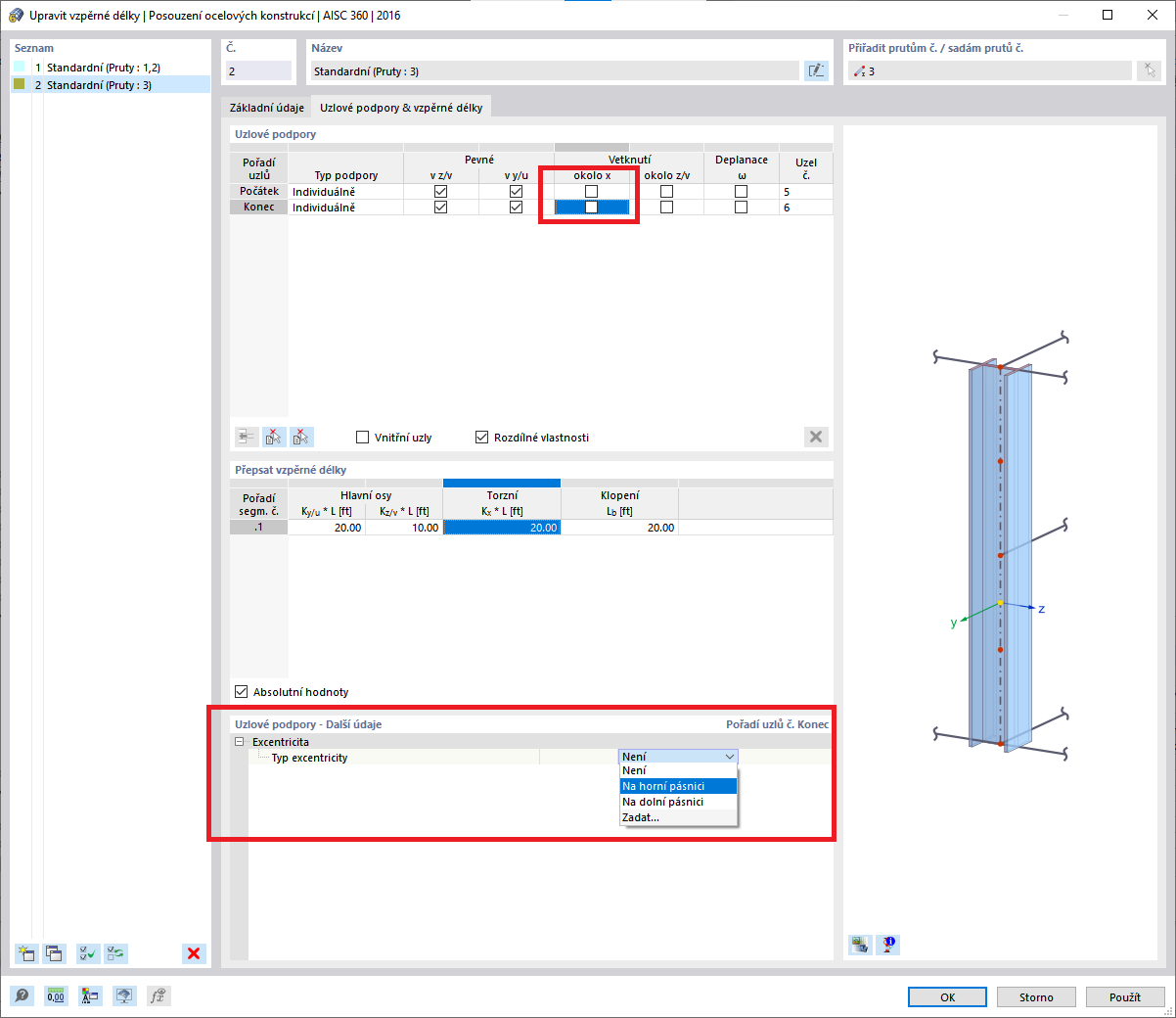1176x1018 pixels.
Task: Click the info marker icon below 3D preview
Action: 887,945
